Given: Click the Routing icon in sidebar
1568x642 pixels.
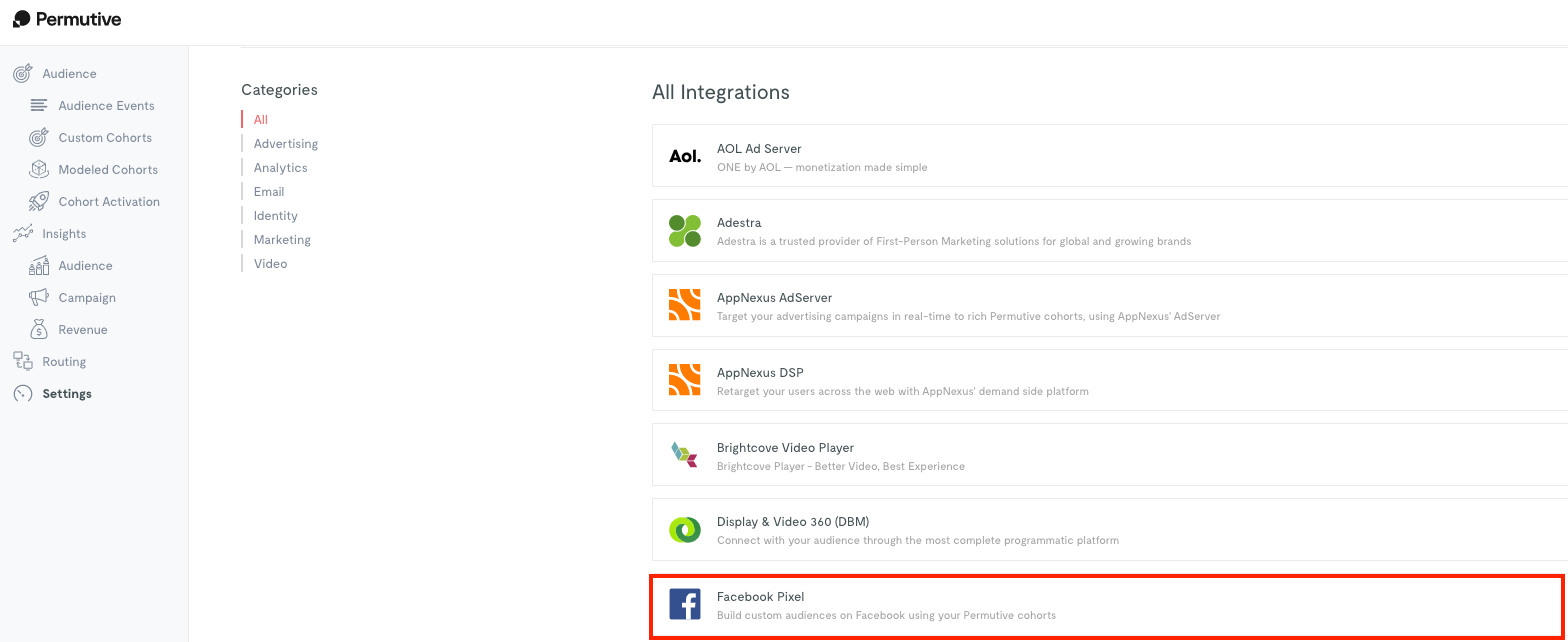Looking at the screenshot, I should click(x=22, y=362).
